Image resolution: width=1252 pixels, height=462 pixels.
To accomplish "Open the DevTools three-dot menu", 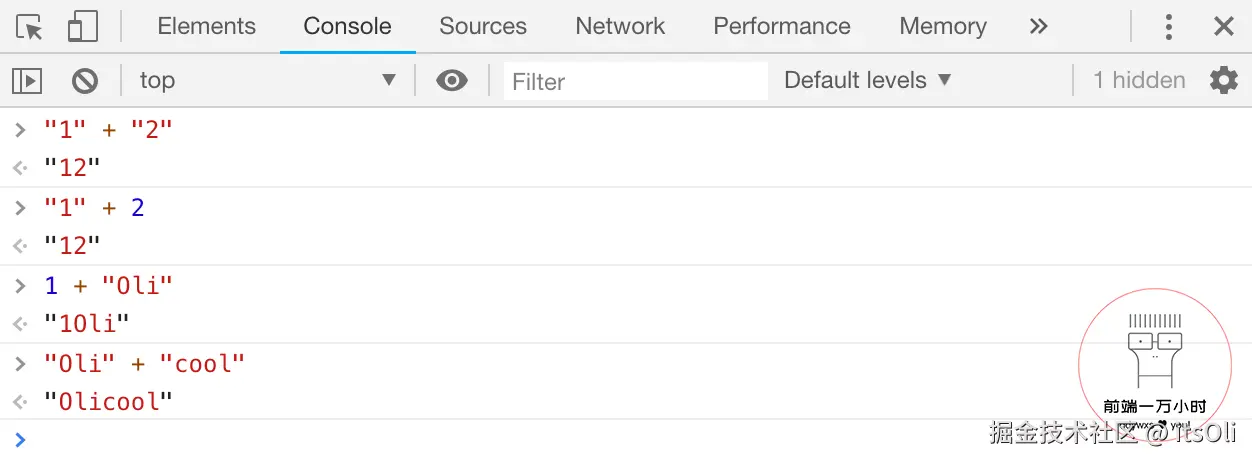I will (1168, 27).
